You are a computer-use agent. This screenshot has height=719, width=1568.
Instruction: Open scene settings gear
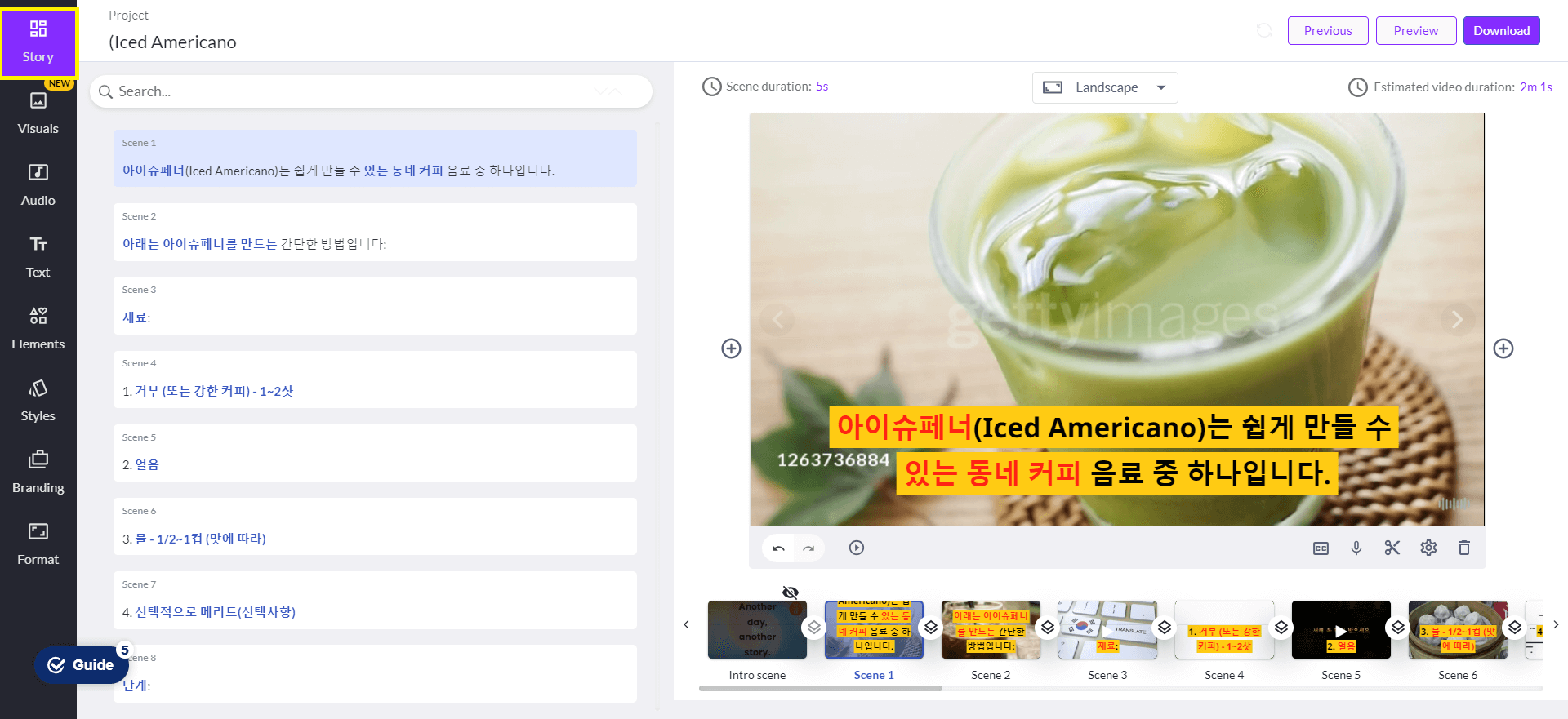[x=1428, y=548]
